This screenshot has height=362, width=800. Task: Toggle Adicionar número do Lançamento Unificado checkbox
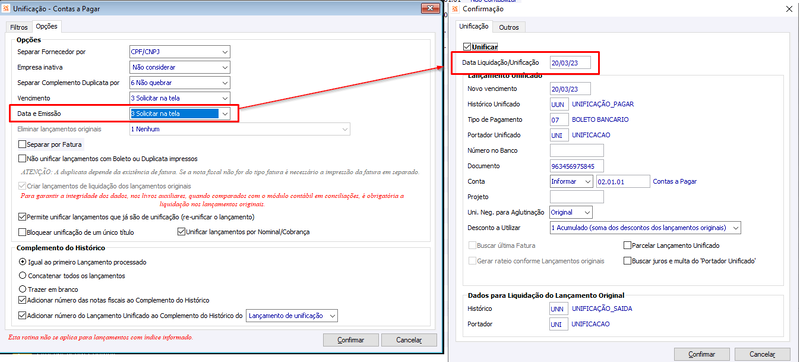point(22,316)
